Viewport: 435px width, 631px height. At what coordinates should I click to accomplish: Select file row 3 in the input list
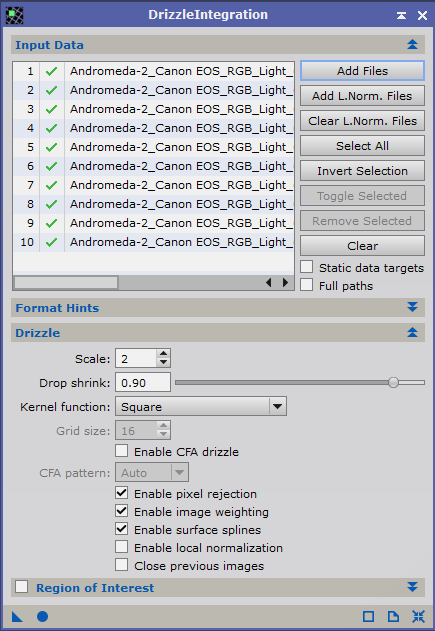(x=153, y=109)
